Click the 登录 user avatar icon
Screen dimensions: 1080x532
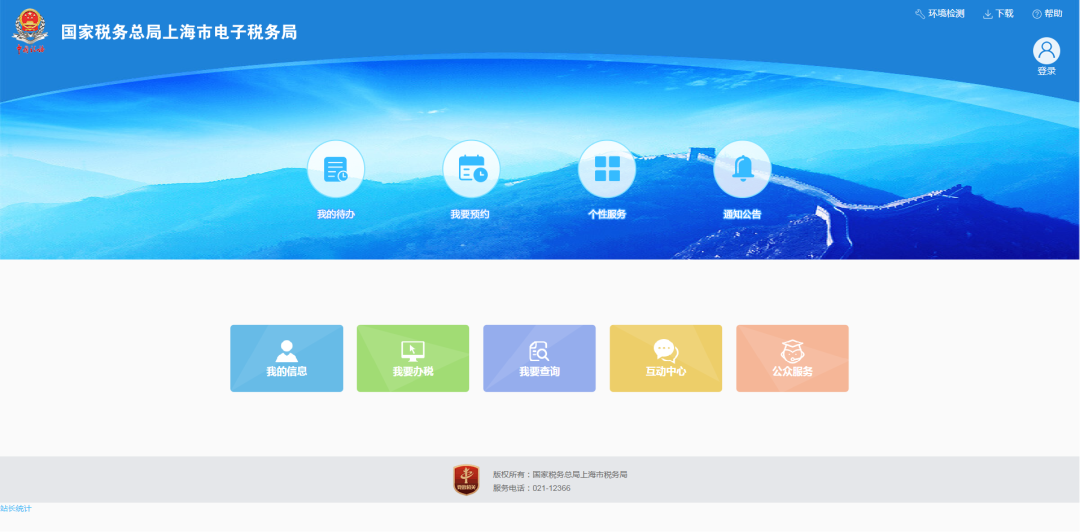point(1046,51)
